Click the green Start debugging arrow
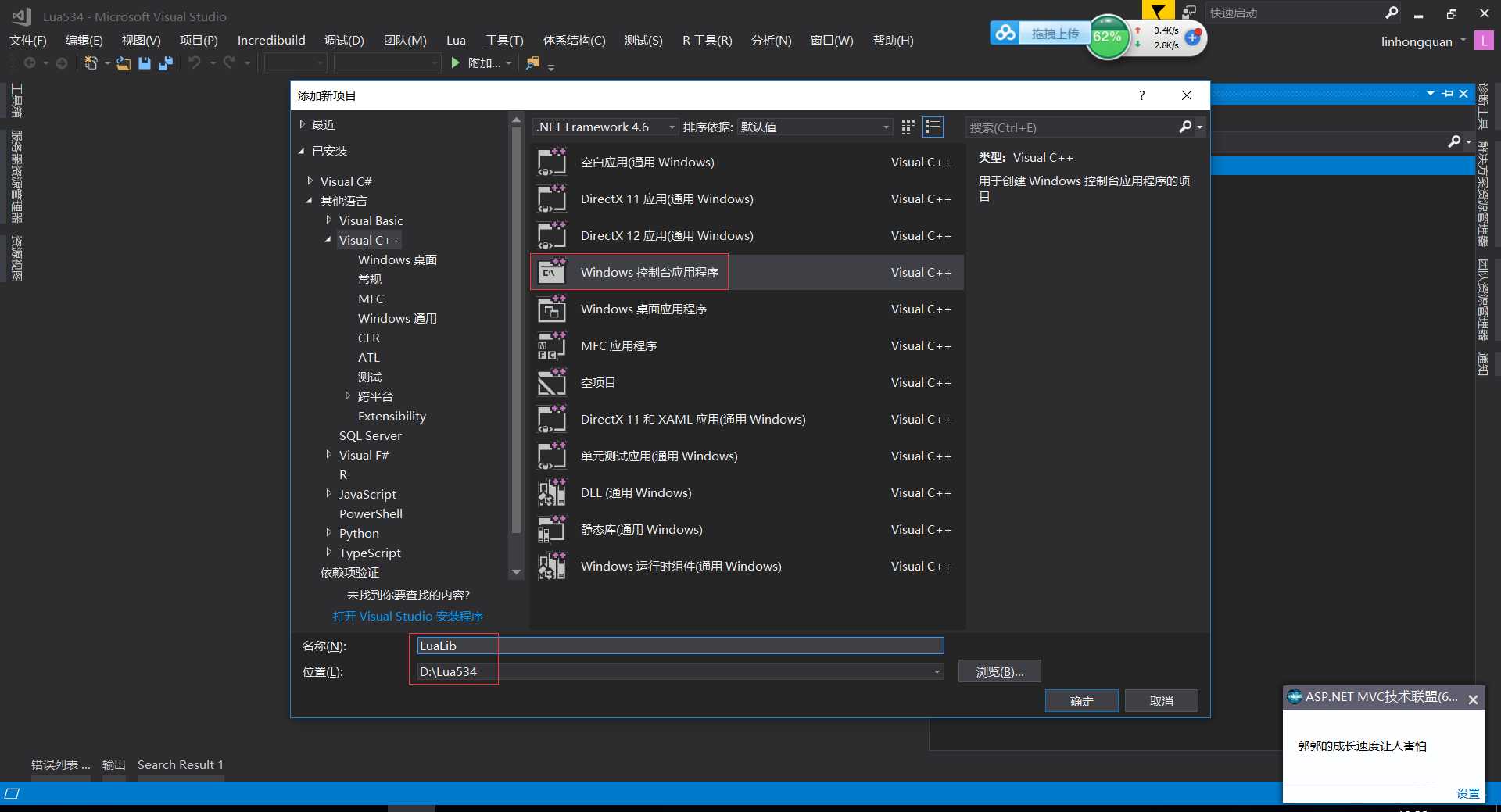This screenshot has height=812, width=1501. coord(456,63)
